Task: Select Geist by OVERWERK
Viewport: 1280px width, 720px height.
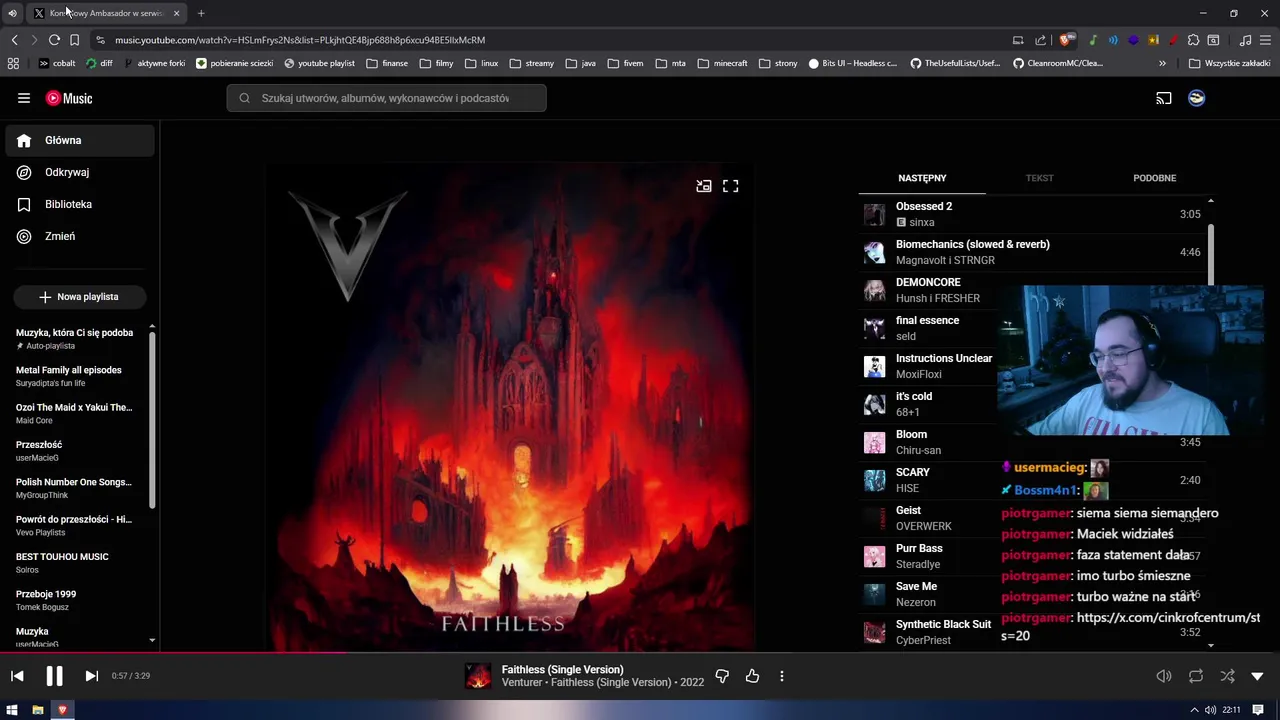Action: click(x=1032, y=518)
